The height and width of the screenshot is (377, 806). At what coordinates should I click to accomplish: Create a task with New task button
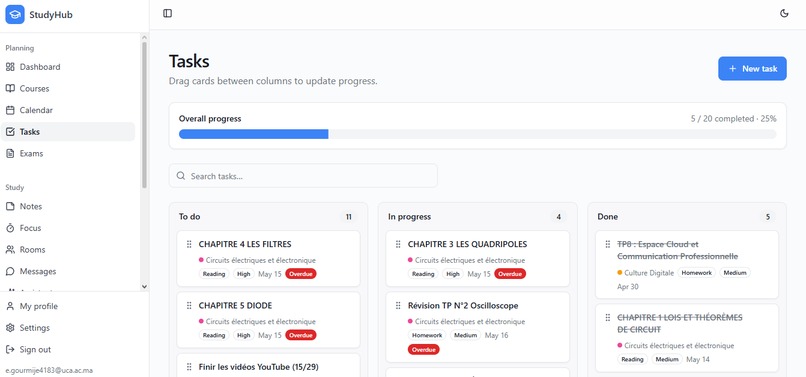pyautogui.click(x=752, y=68)
